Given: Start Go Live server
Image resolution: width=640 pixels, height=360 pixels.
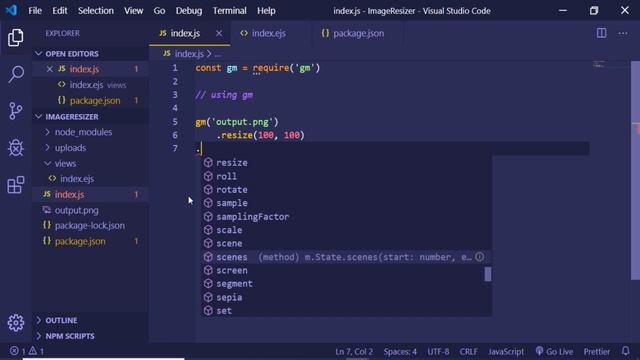Looking at the screenshot, I should [554, 351].
